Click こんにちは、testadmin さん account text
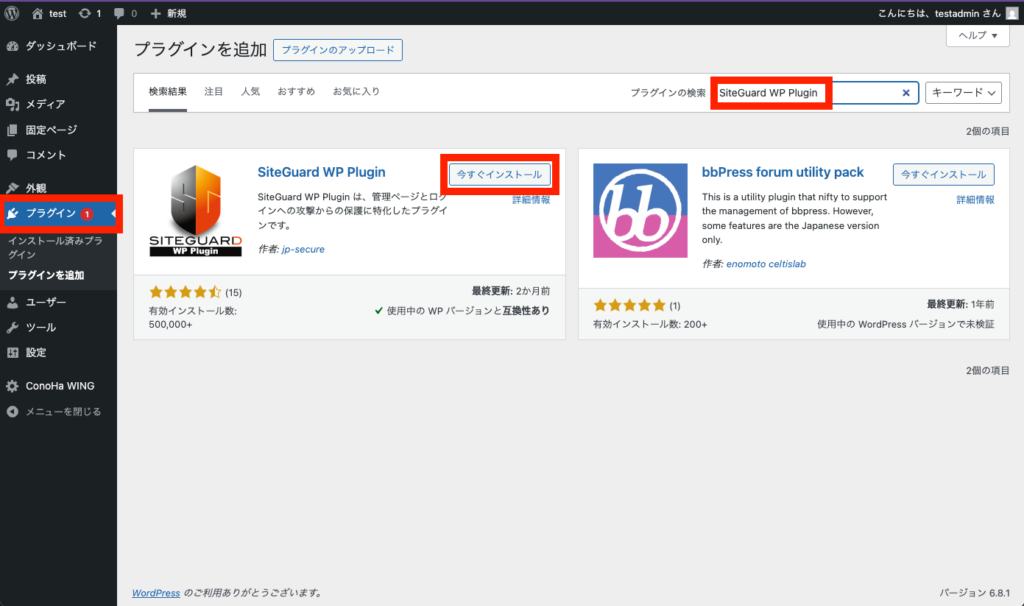The height and width of the screenshot is (606, 1024). point(939,13)
